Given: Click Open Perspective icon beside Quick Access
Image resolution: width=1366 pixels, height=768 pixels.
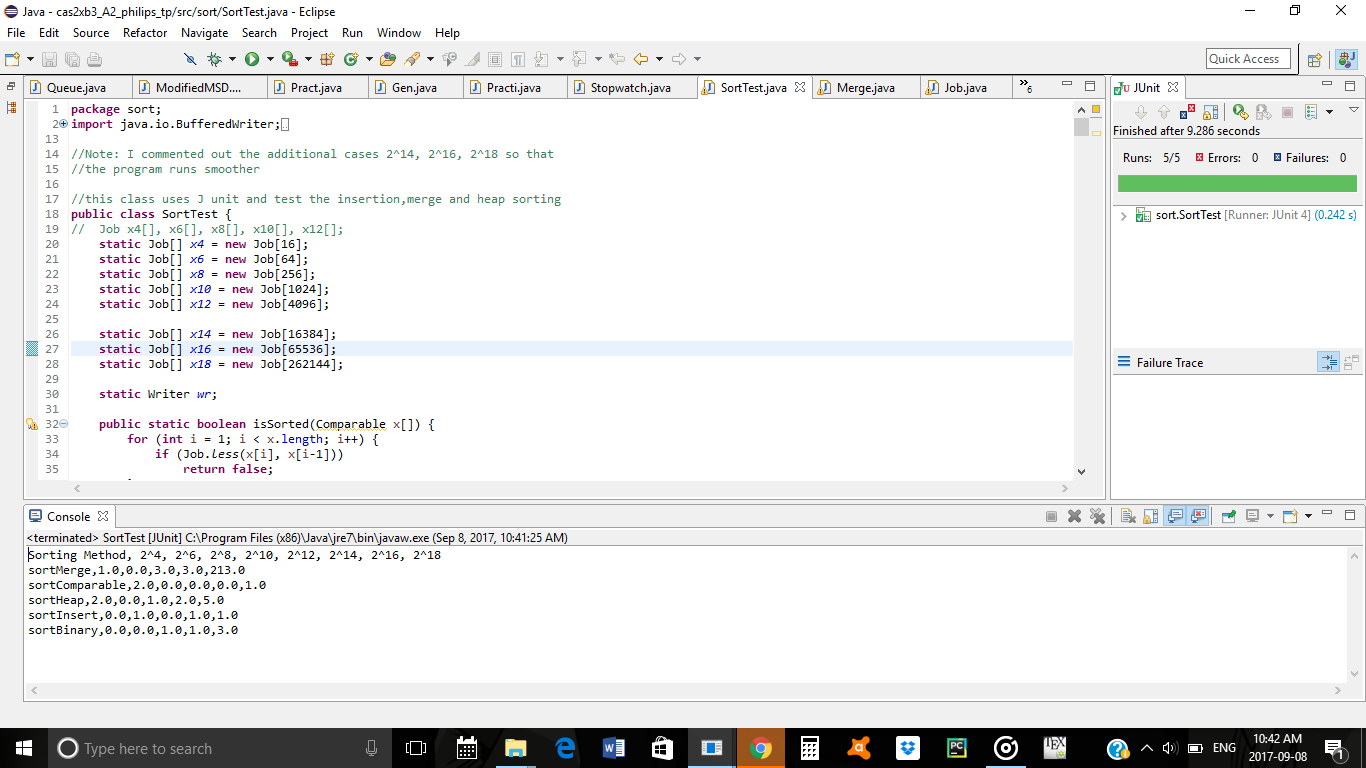Looking at the screenshot, I should pyautogui.click(x=1315, y=59).
